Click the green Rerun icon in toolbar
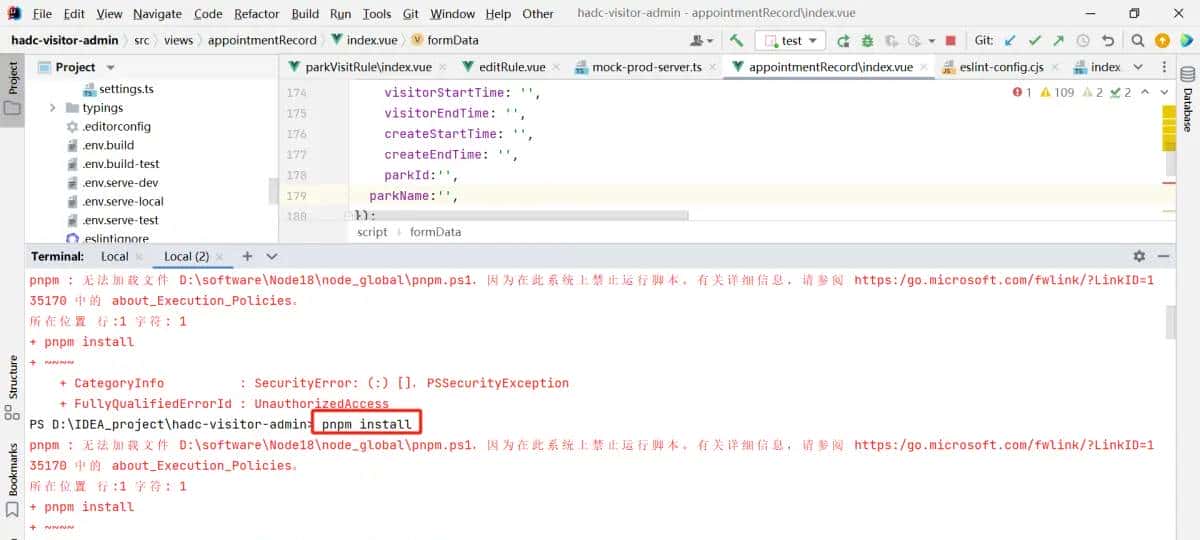1200x540 pixels. pyautogui.click(x=843, y=41)
